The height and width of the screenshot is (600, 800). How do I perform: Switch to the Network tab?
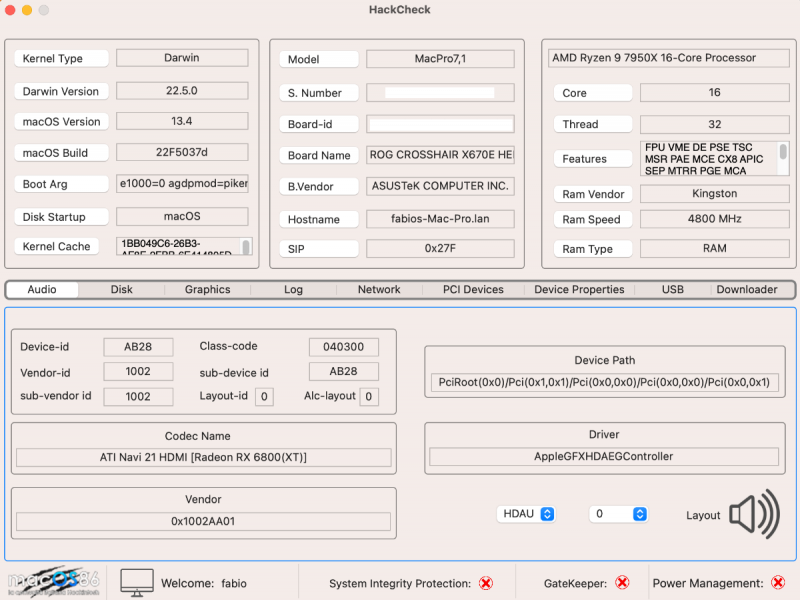[x=378, y=289]
